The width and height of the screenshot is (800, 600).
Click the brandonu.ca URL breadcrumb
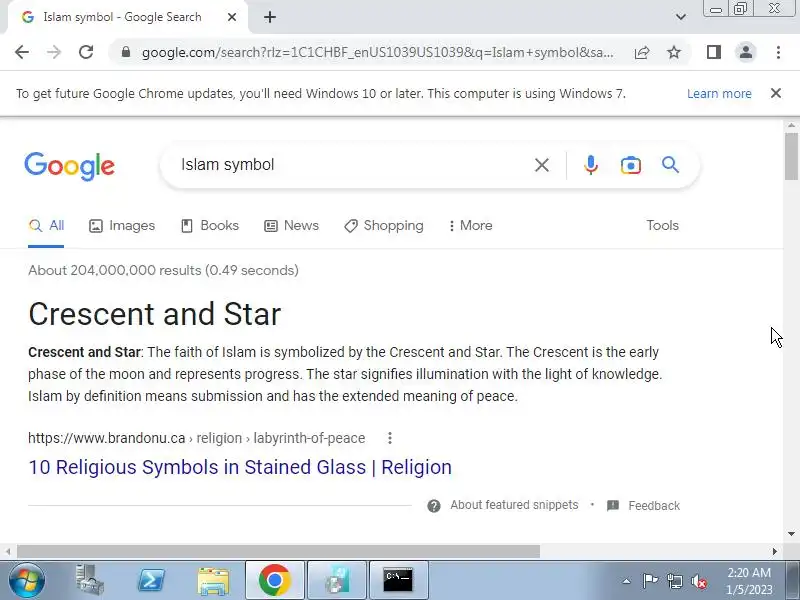click(196, 438)
